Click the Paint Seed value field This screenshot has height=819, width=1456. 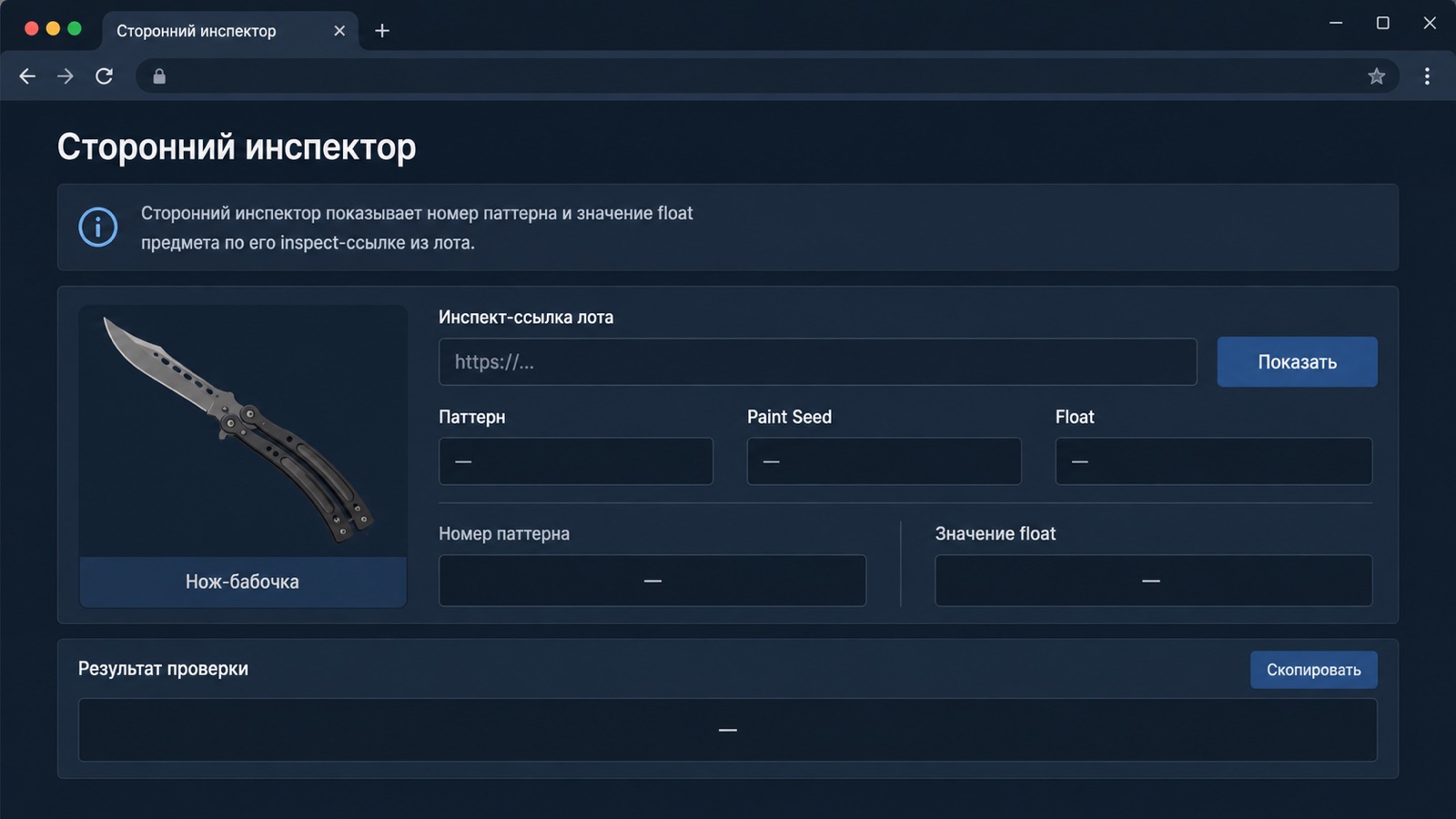point(884,461)
